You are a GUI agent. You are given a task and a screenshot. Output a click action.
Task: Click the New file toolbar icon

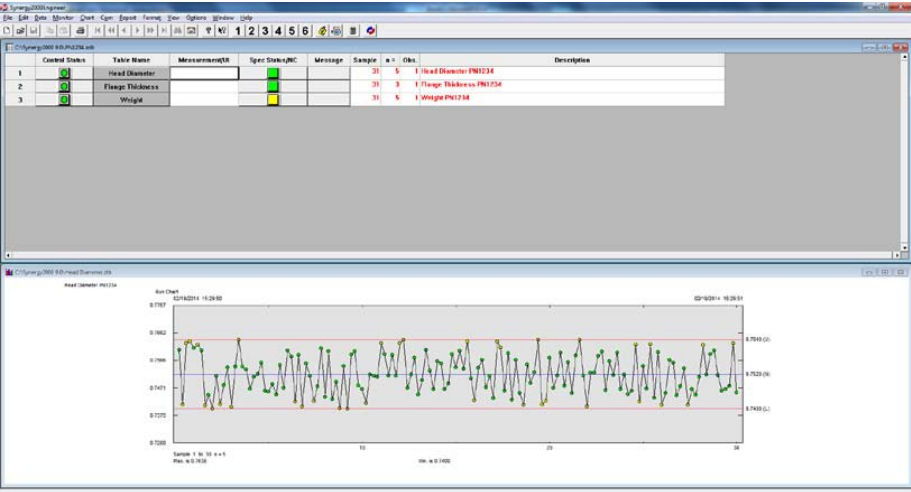click(8, 30)
